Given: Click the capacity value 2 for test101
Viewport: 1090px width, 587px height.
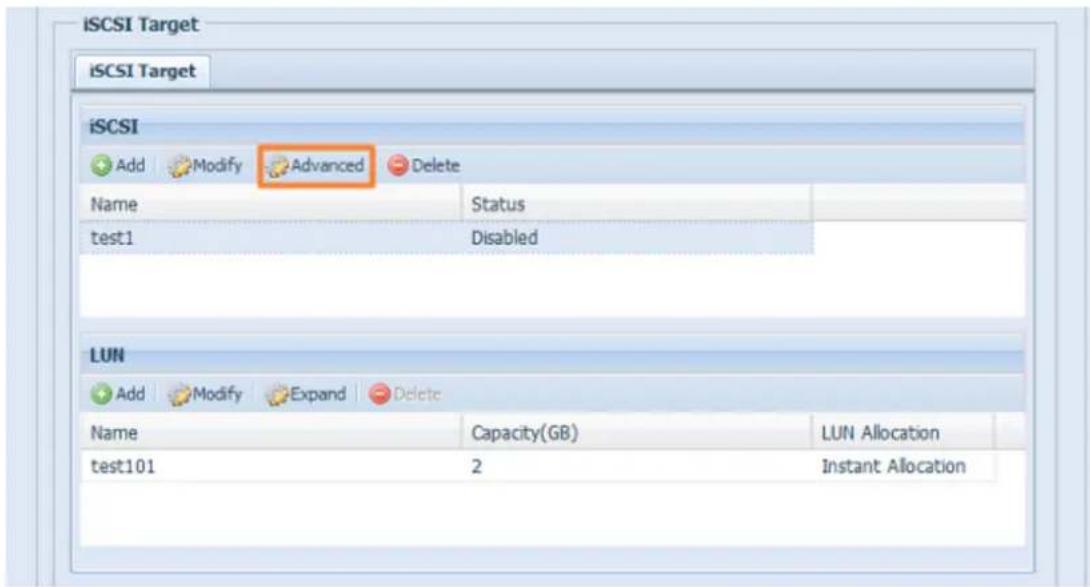Looking at the screenshot, I should (478, 466).
